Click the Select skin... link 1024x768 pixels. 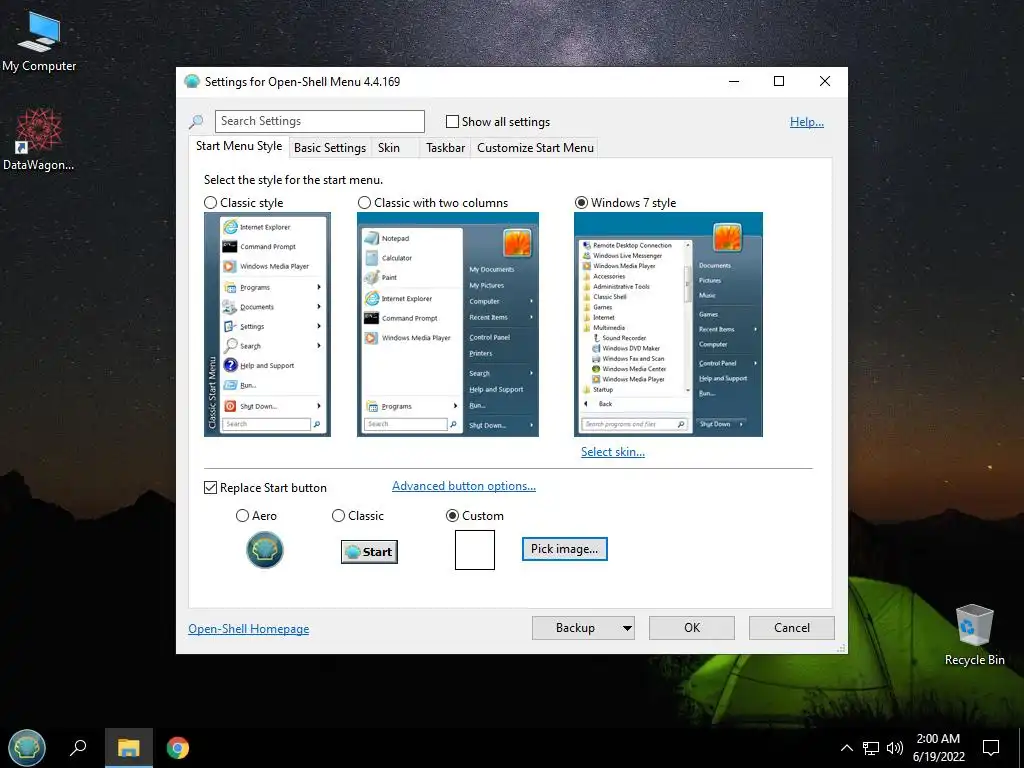613,452
